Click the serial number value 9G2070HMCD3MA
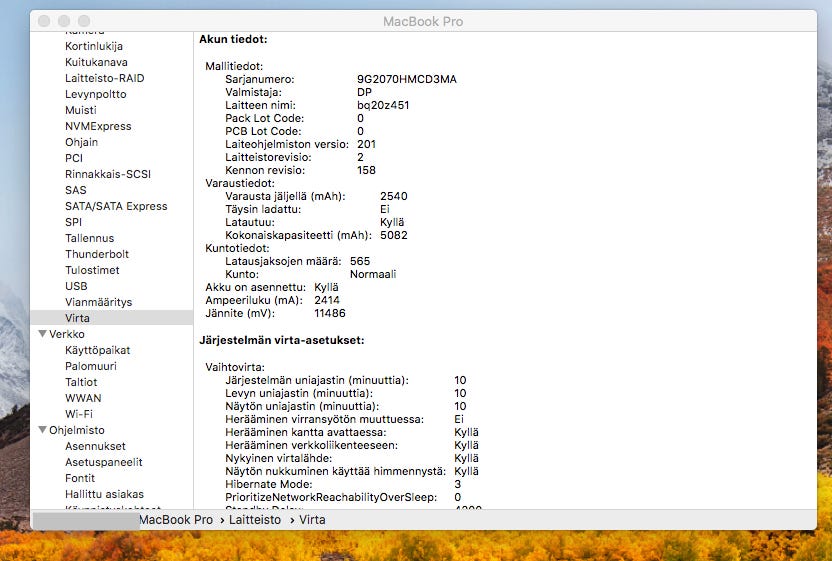 pos(406,79)
